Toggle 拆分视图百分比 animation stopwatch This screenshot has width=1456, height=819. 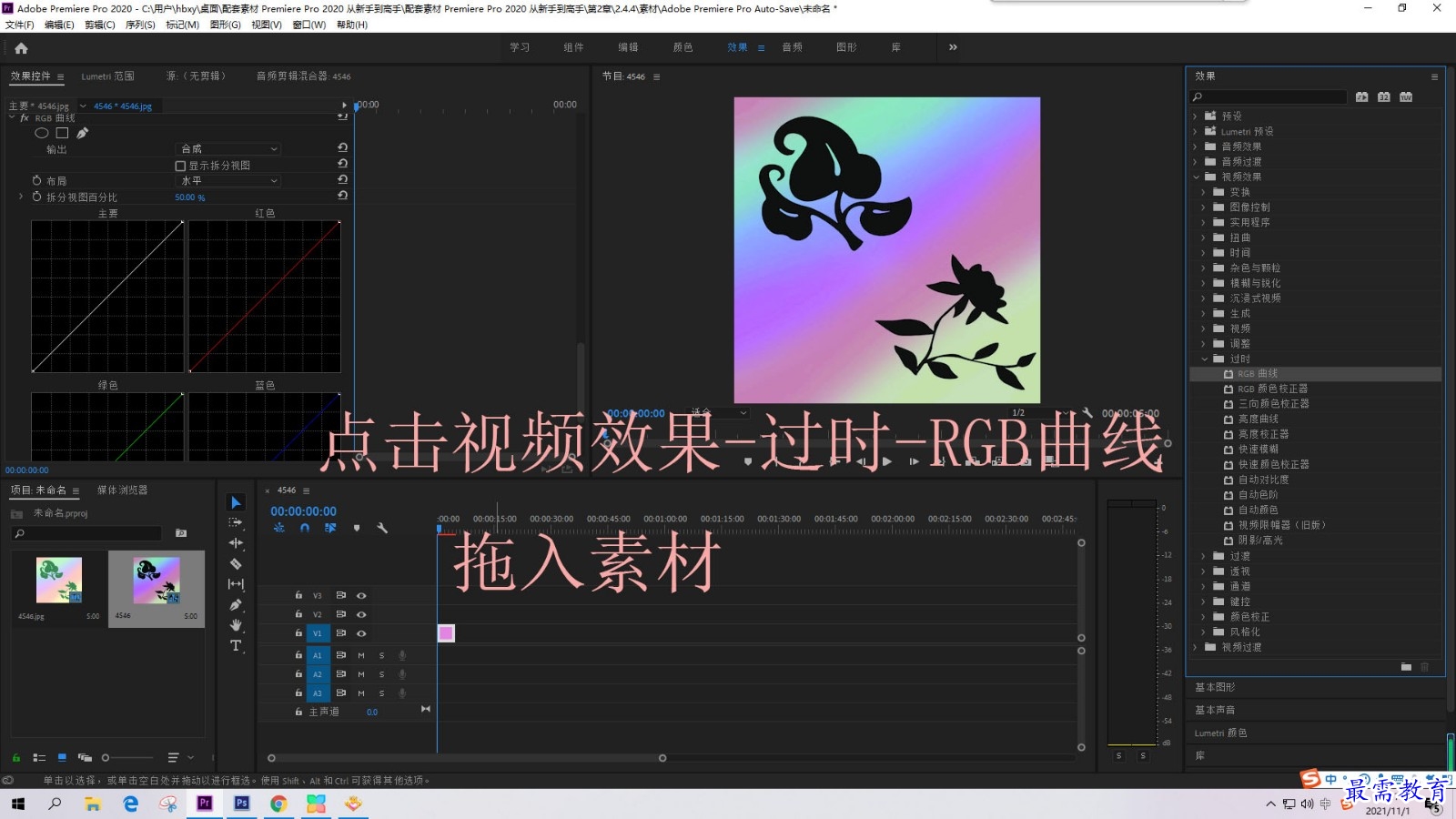tap(37, 196)
